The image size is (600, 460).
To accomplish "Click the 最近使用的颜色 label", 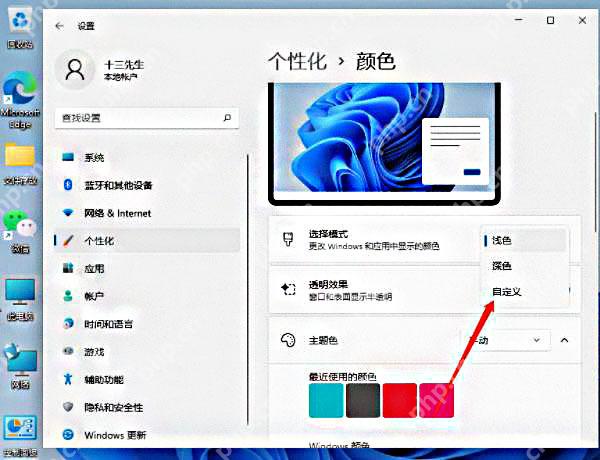I will click(x=342, y=376).
